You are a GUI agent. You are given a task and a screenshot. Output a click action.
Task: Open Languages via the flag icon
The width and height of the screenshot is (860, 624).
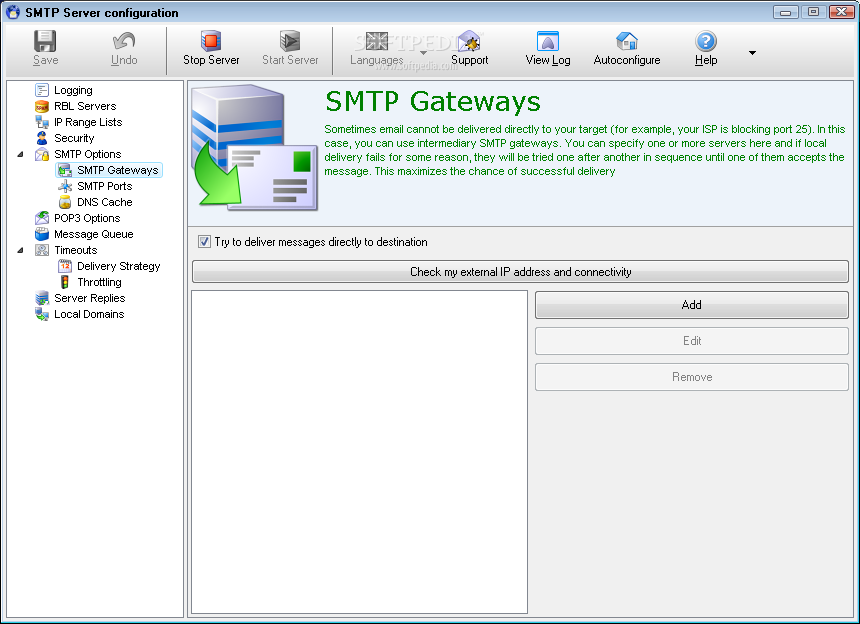pos(376,41)
